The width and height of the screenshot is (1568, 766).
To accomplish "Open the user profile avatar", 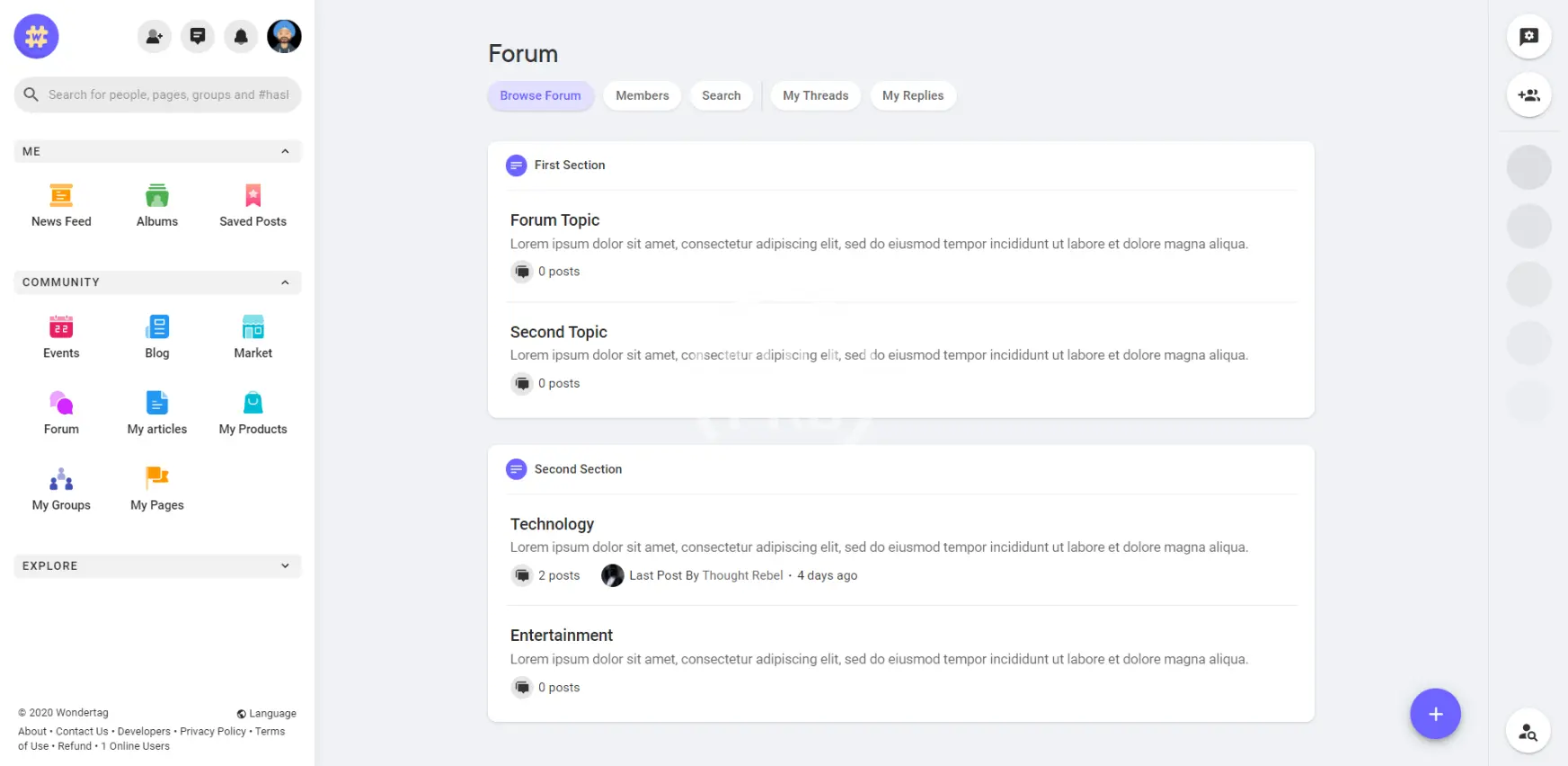I will (x=284, y=37).
